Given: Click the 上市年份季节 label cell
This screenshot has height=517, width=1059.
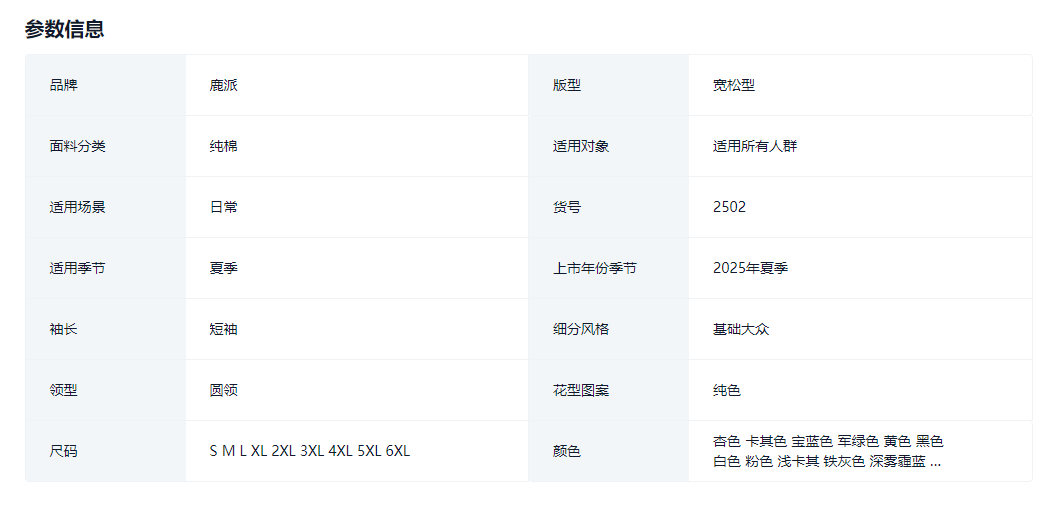Looking at the screenshot, I should tap(594, 268).
